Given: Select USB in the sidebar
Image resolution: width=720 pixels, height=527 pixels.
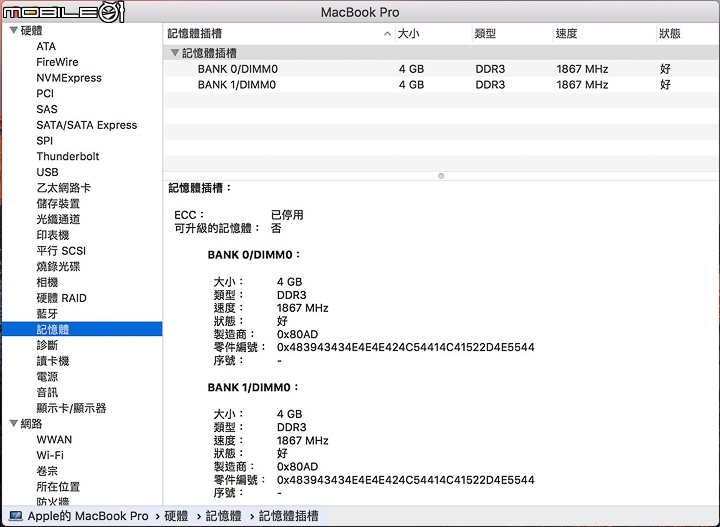Looking at the screenshot, I should tap(47, 172).
